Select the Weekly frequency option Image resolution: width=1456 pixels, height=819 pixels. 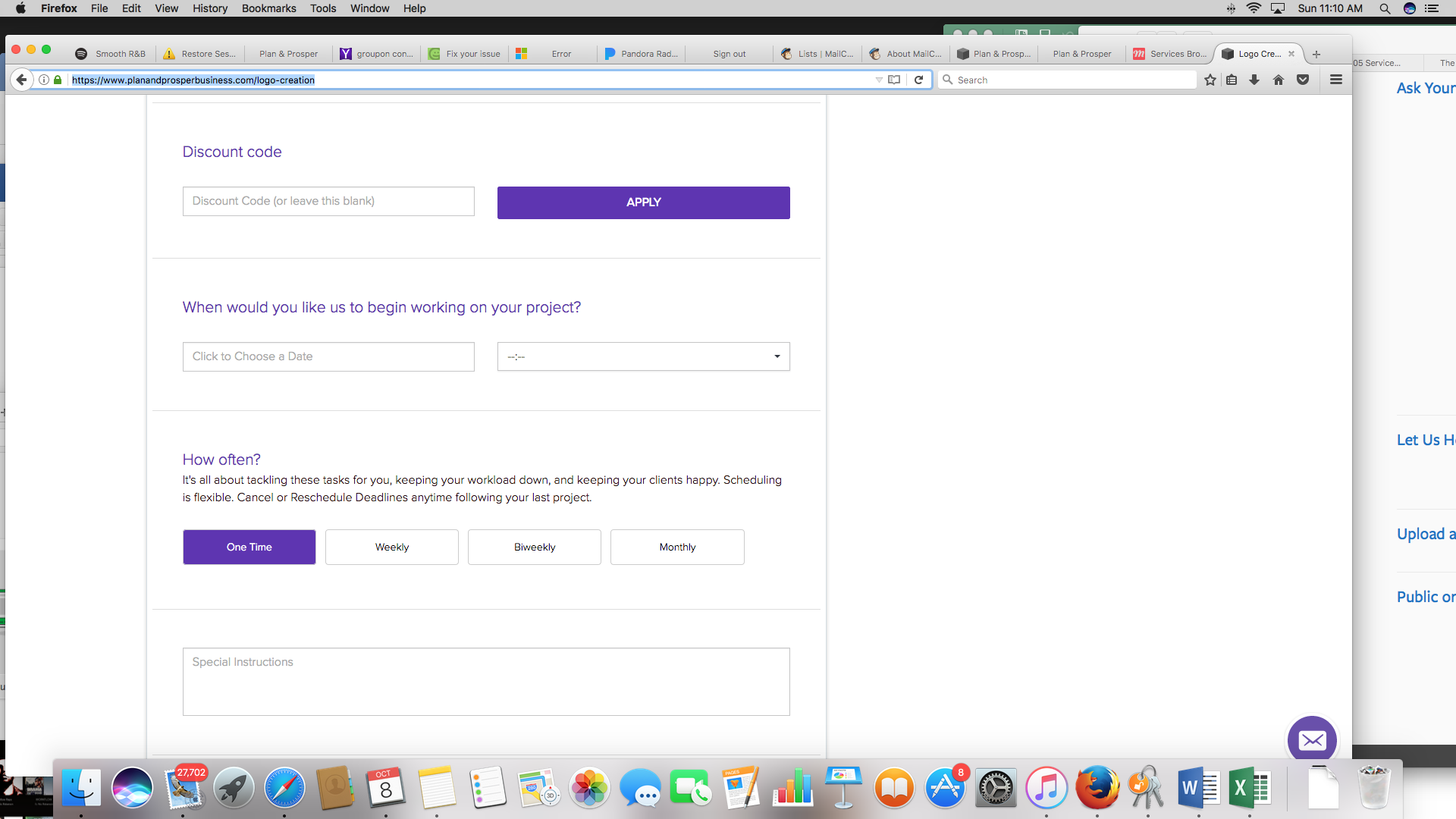click(x=391, y=547)
